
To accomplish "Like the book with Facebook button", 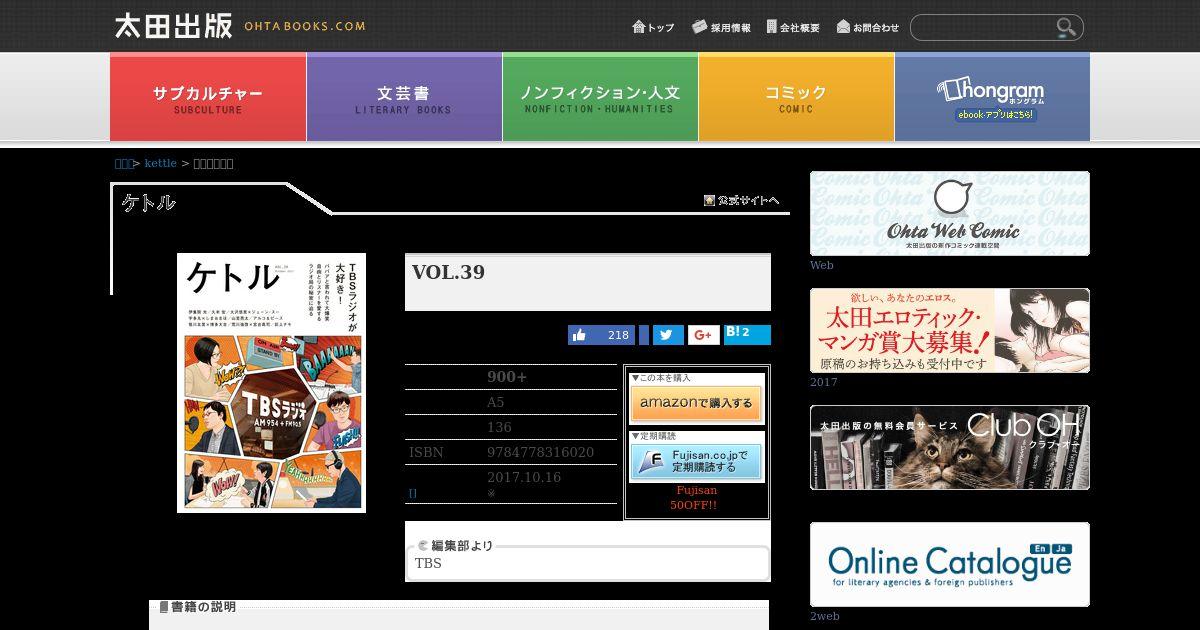I will pyautogui.click(x=602, y=335).
